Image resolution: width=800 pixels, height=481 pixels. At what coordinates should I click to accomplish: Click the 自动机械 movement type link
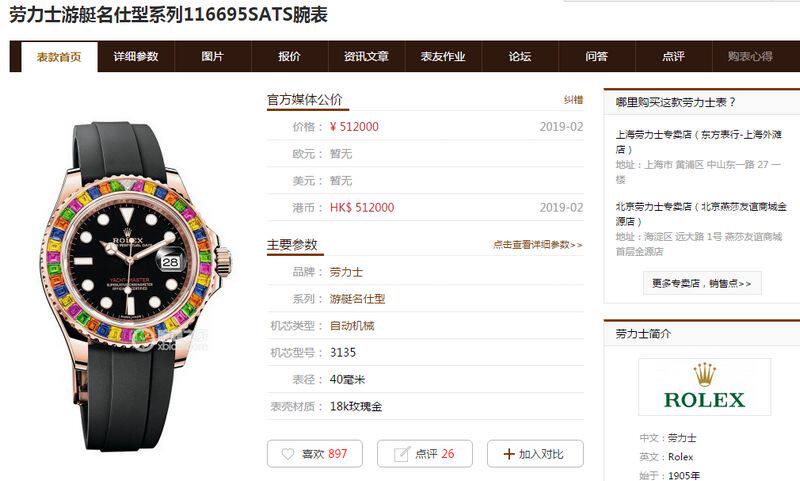[x=352, y=325]
